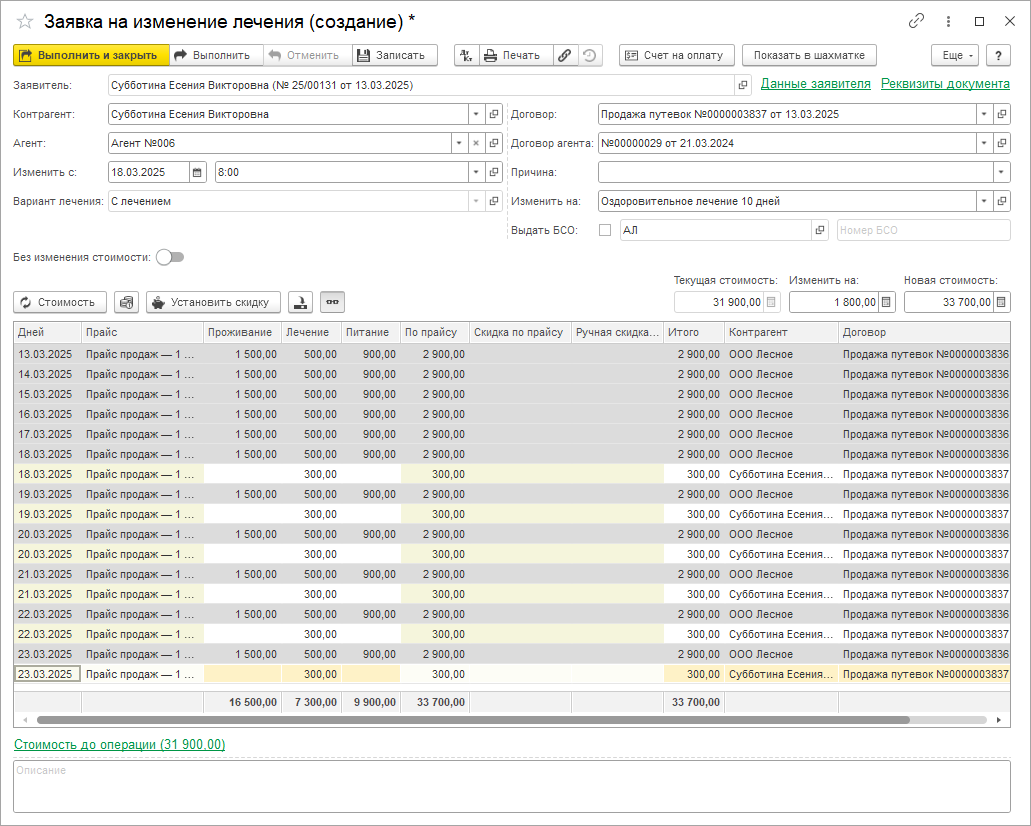Screen dimensions: 1031x826
Task: Click the table's horizontal scrollbar
Action: click(472, 719)
